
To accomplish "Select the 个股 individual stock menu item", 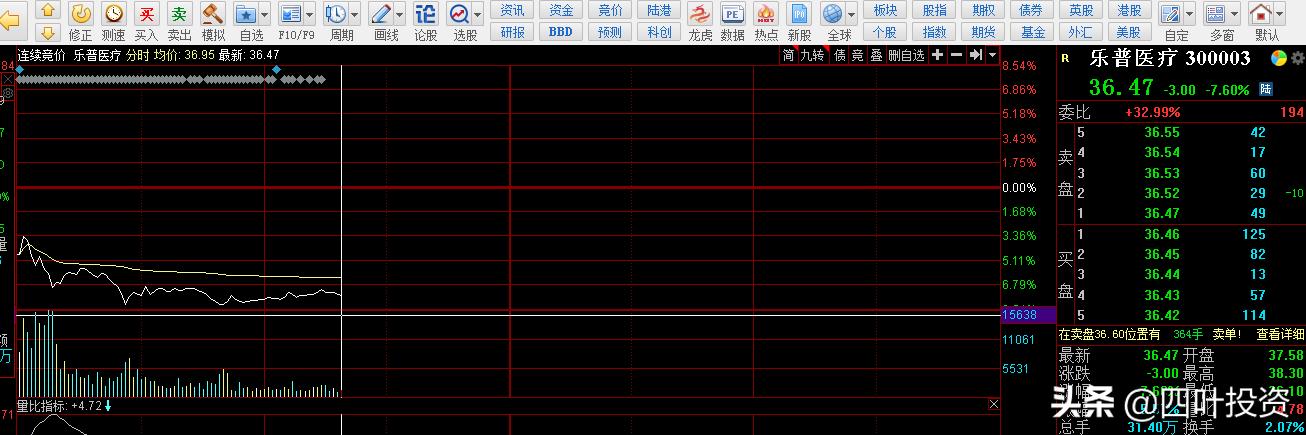I will 884,32.
